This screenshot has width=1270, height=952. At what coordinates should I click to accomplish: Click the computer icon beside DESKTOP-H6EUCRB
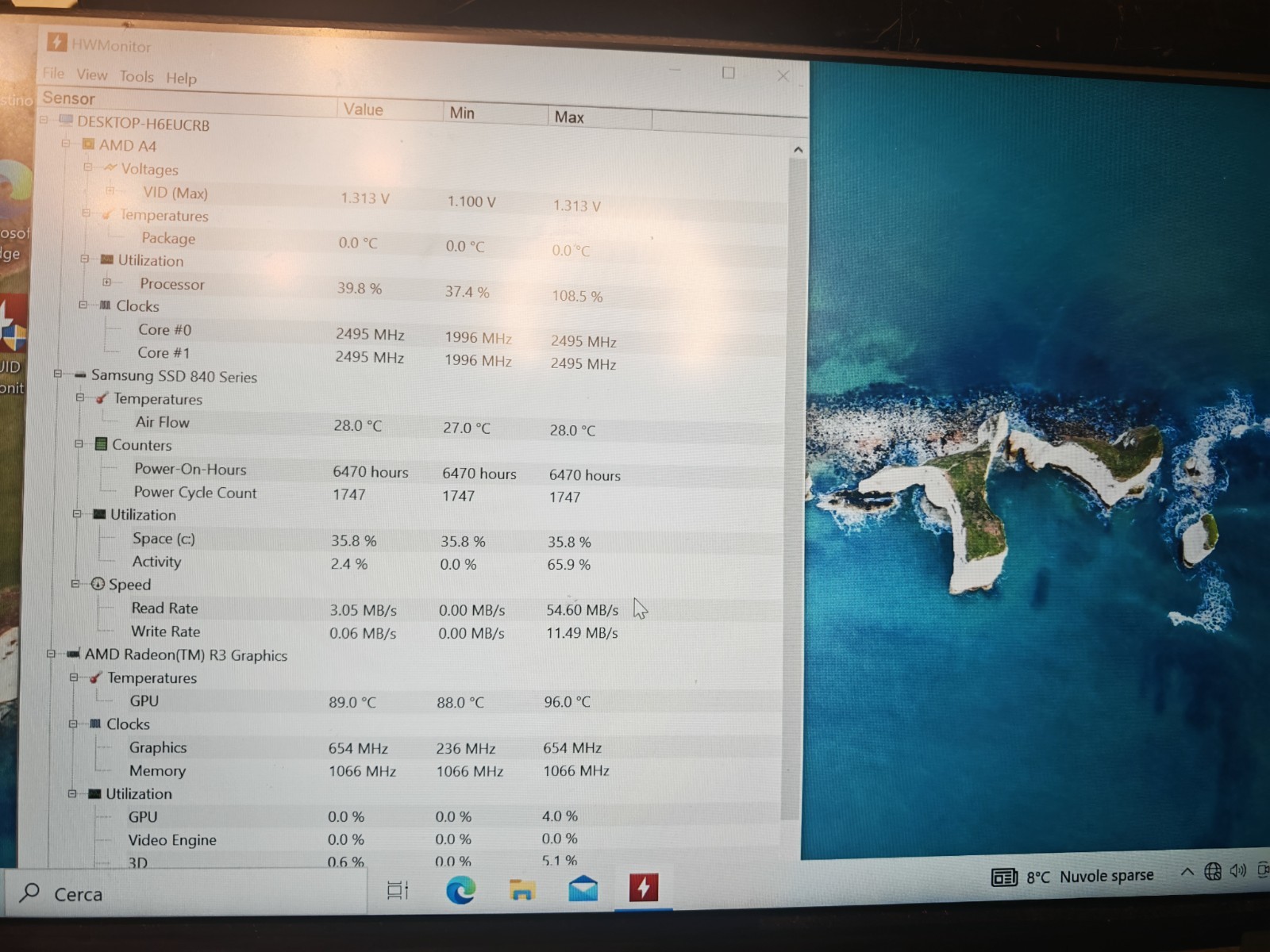[x=66, y=121]
